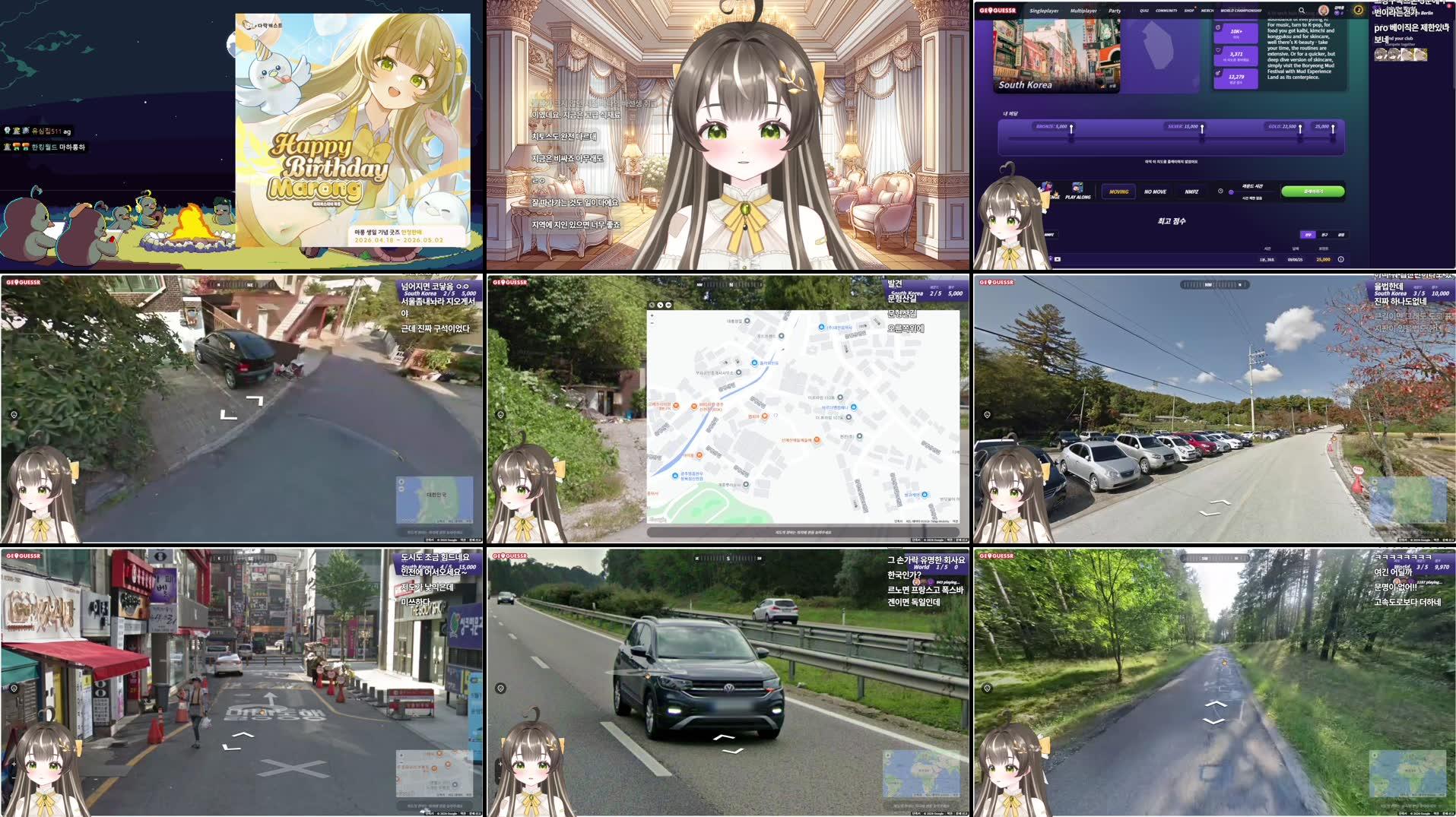Image resolution: width=1456 pixels, height=817 pixels.
Task: Select the last leaderboard filter tab
Action: coord(1340,235)
